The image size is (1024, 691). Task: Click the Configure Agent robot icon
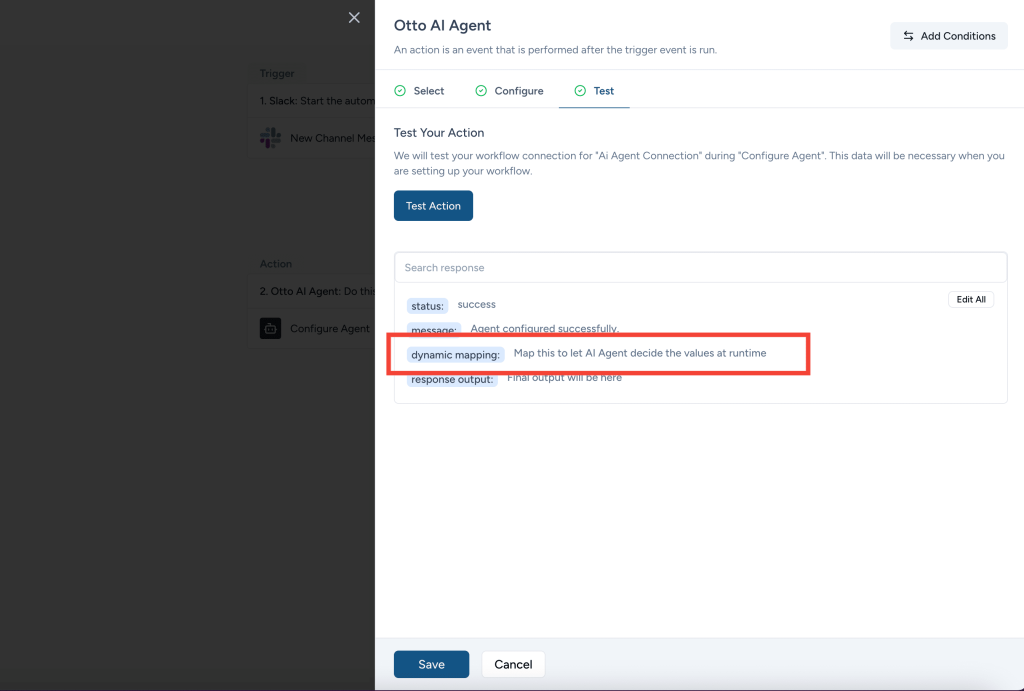[x=270, y=328]
